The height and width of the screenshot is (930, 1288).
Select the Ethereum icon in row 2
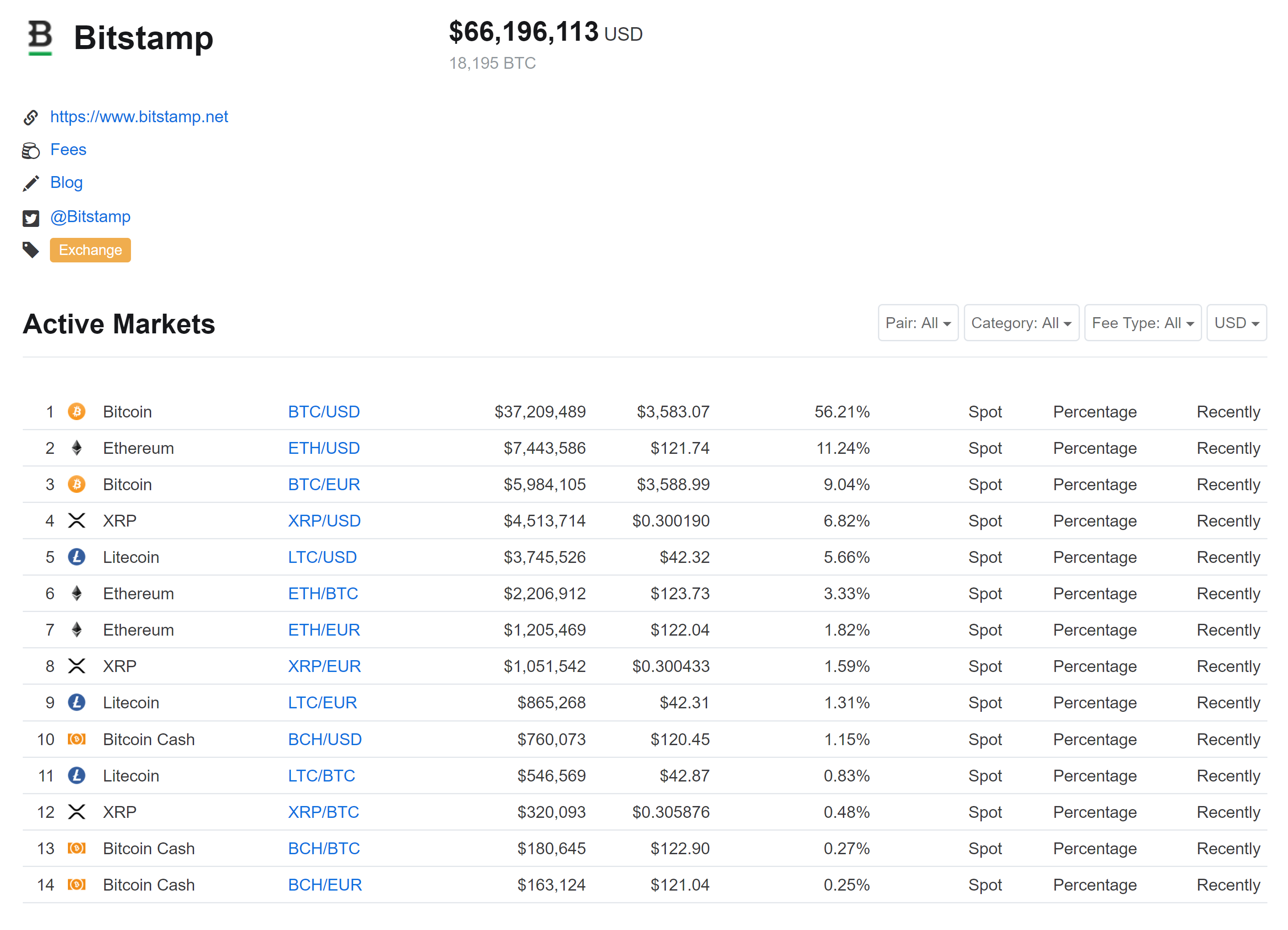tap(77, 447)
